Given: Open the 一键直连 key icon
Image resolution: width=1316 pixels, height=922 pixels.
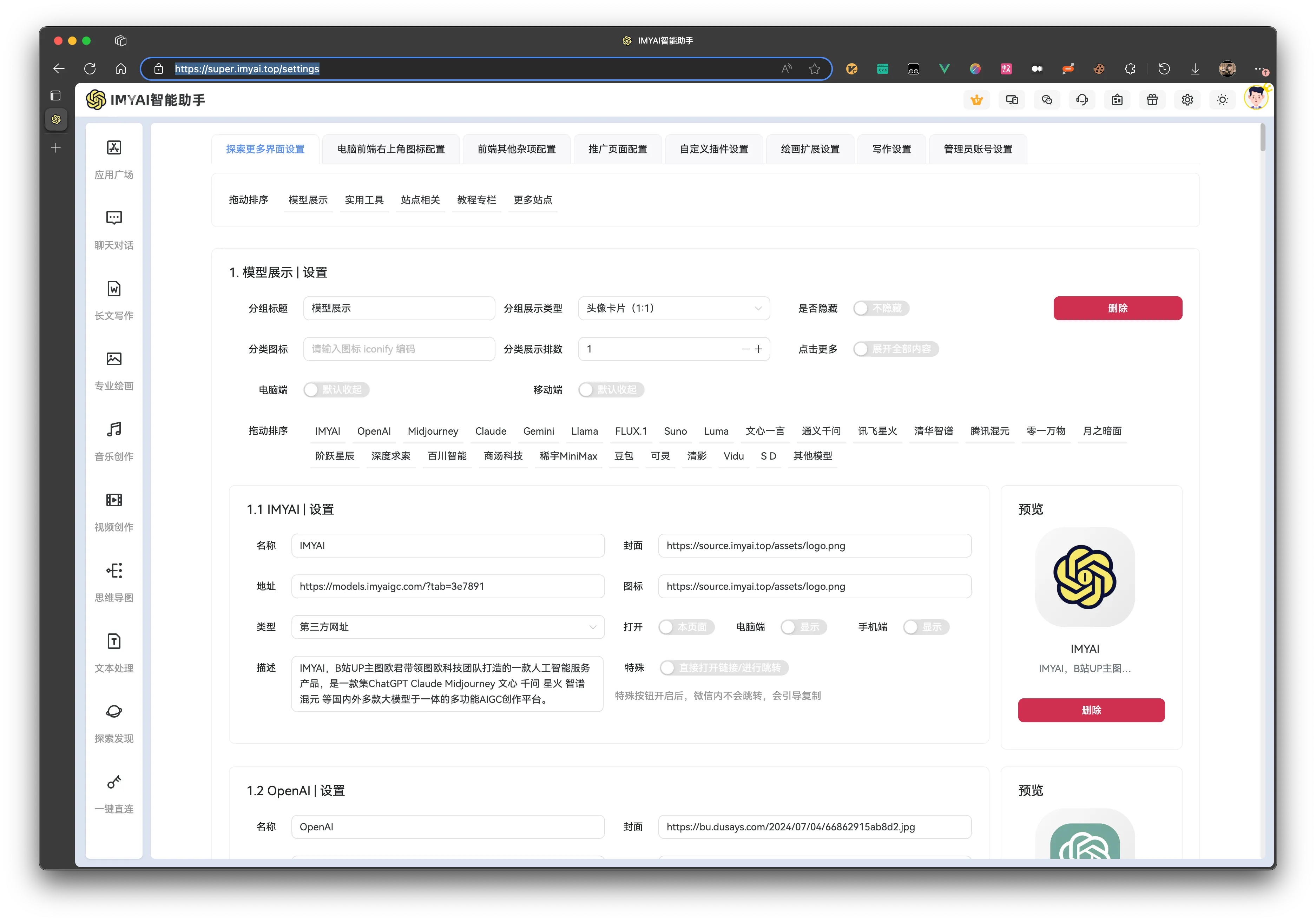Looking at the screenshot, I should (x=114, y=782).
